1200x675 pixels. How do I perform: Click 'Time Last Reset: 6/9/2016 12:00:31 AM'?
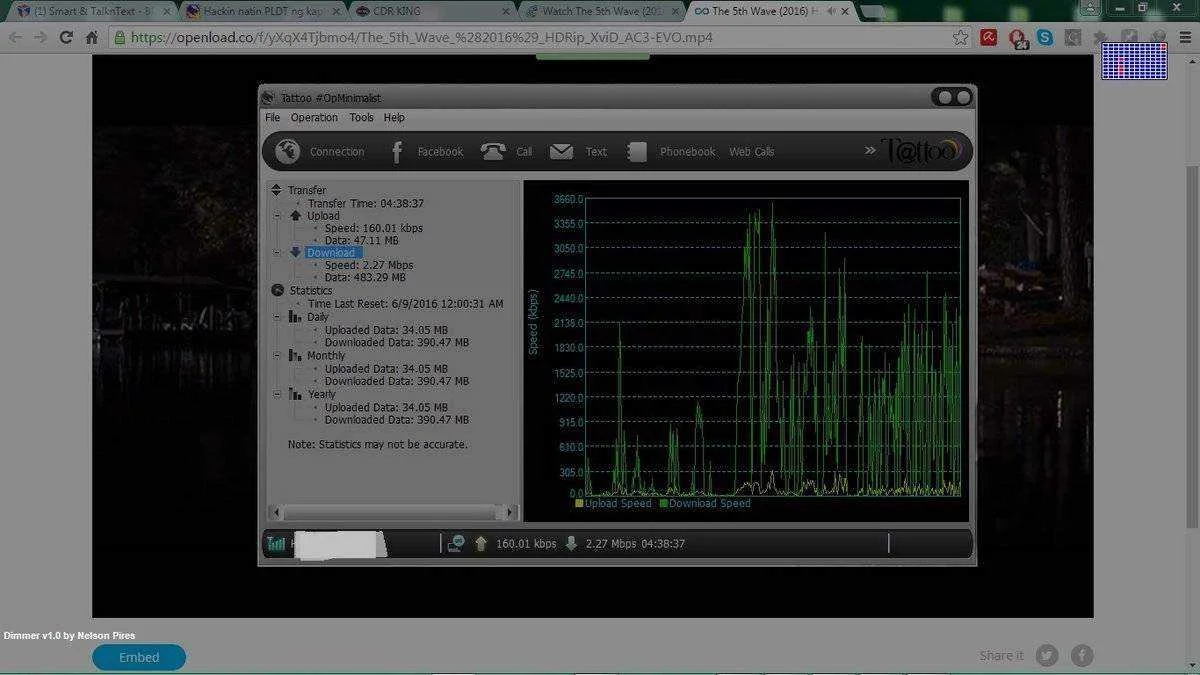tap(405, 303)
